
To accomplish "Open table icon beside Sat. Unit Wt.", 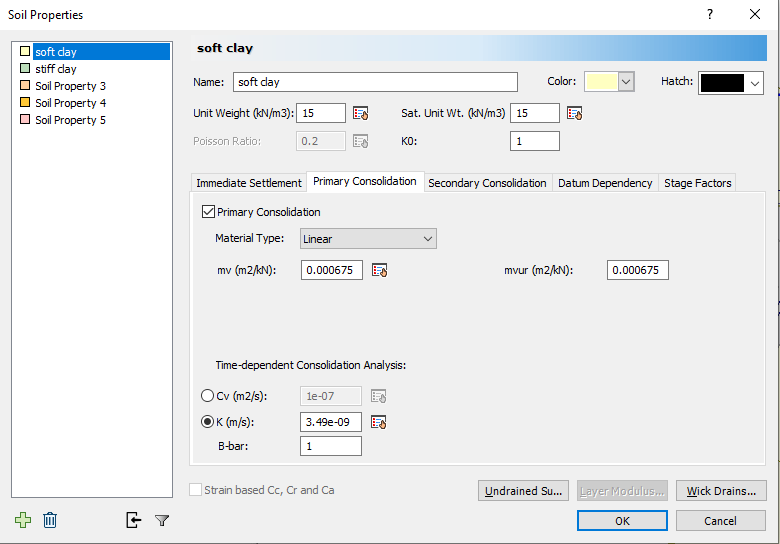I will pyautogui.click(x=575, y=113).
